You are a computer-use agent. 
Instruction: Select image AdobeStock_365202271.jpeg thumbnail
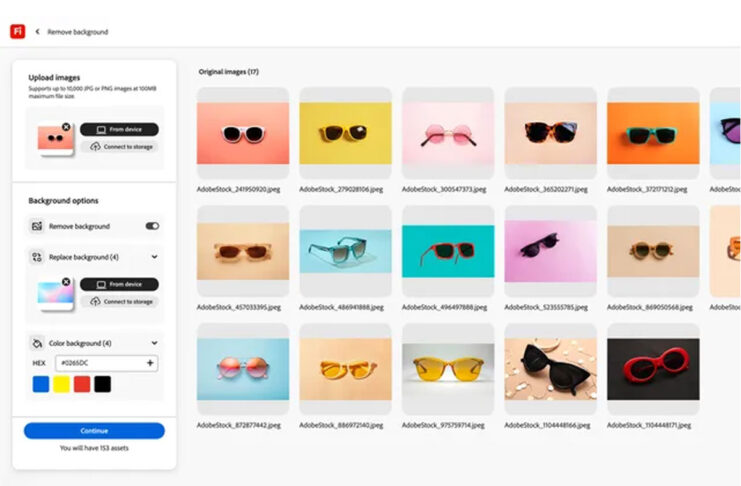point(551,133)
